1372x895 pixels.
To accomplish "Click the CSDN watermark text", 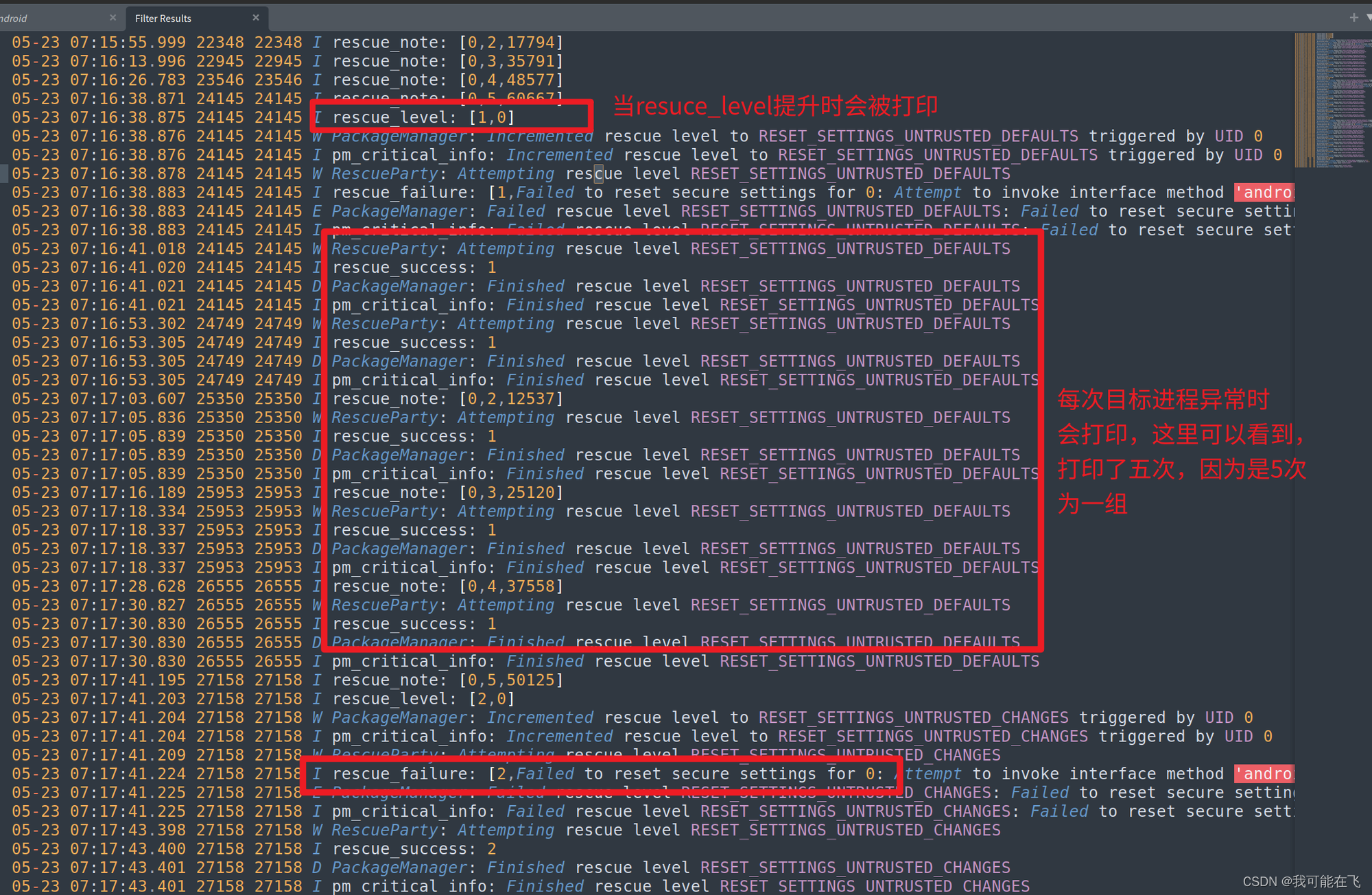I will 1301,881.
